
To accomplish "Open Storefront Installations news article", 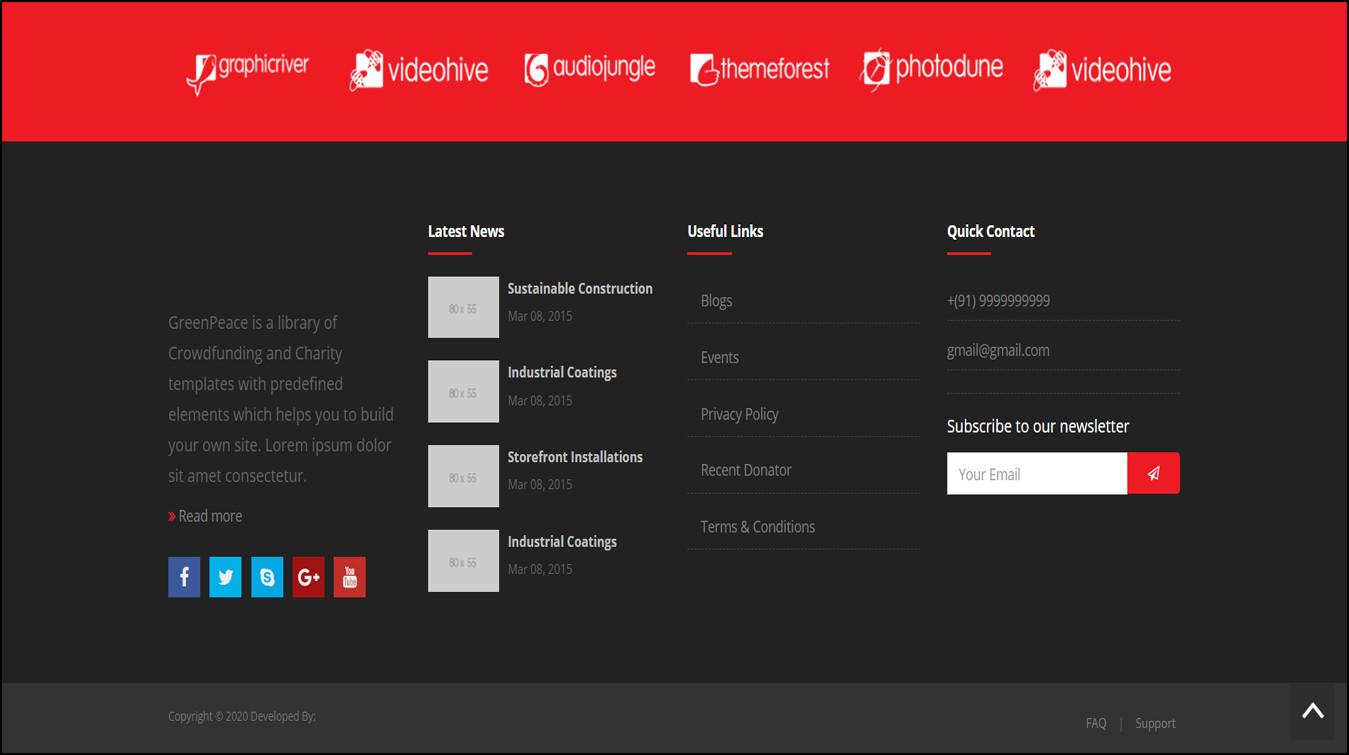I will click(575, 457).
